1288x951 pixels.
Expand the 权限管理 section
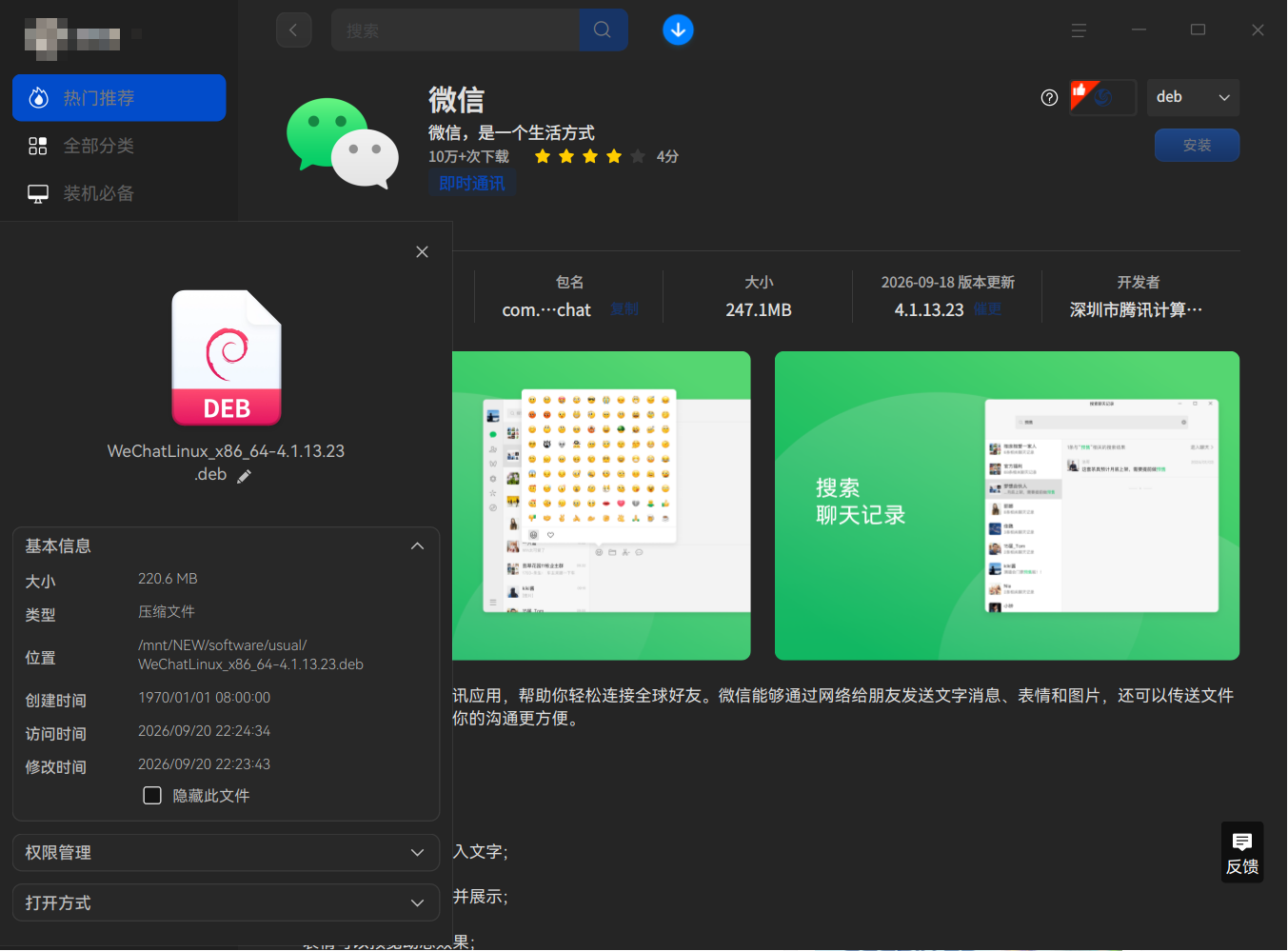pyautogui.click(x=227, y=853)
